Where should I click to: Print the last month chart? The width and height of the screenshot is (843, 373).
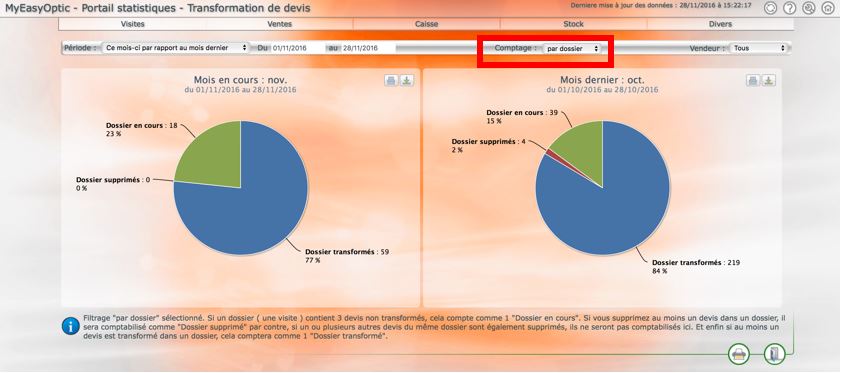[x=753, y=81]
